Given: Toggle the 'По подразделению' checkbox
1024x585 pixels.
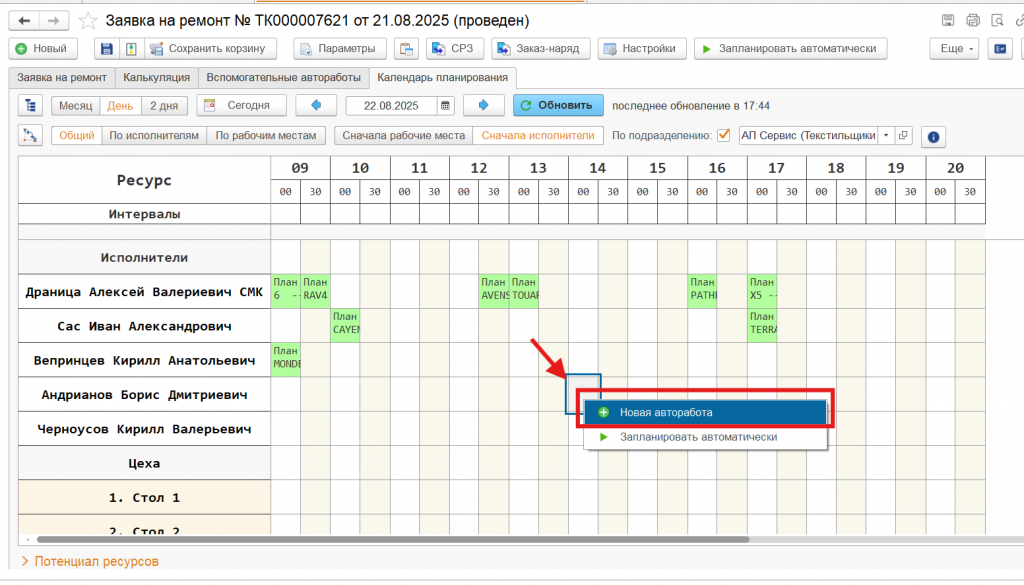Looking at the screenshot, I should click(724, 135).
